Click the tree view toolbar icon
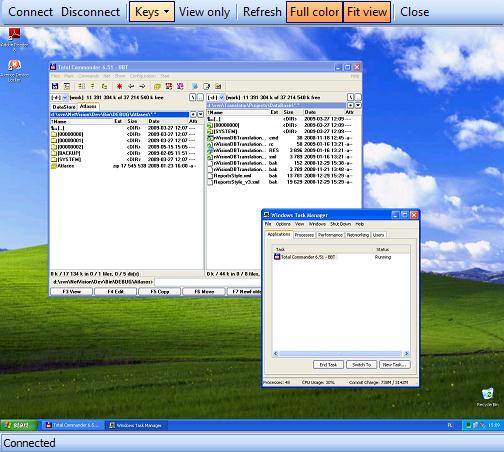This screenshot has width=504, height=452. point(104,86)
